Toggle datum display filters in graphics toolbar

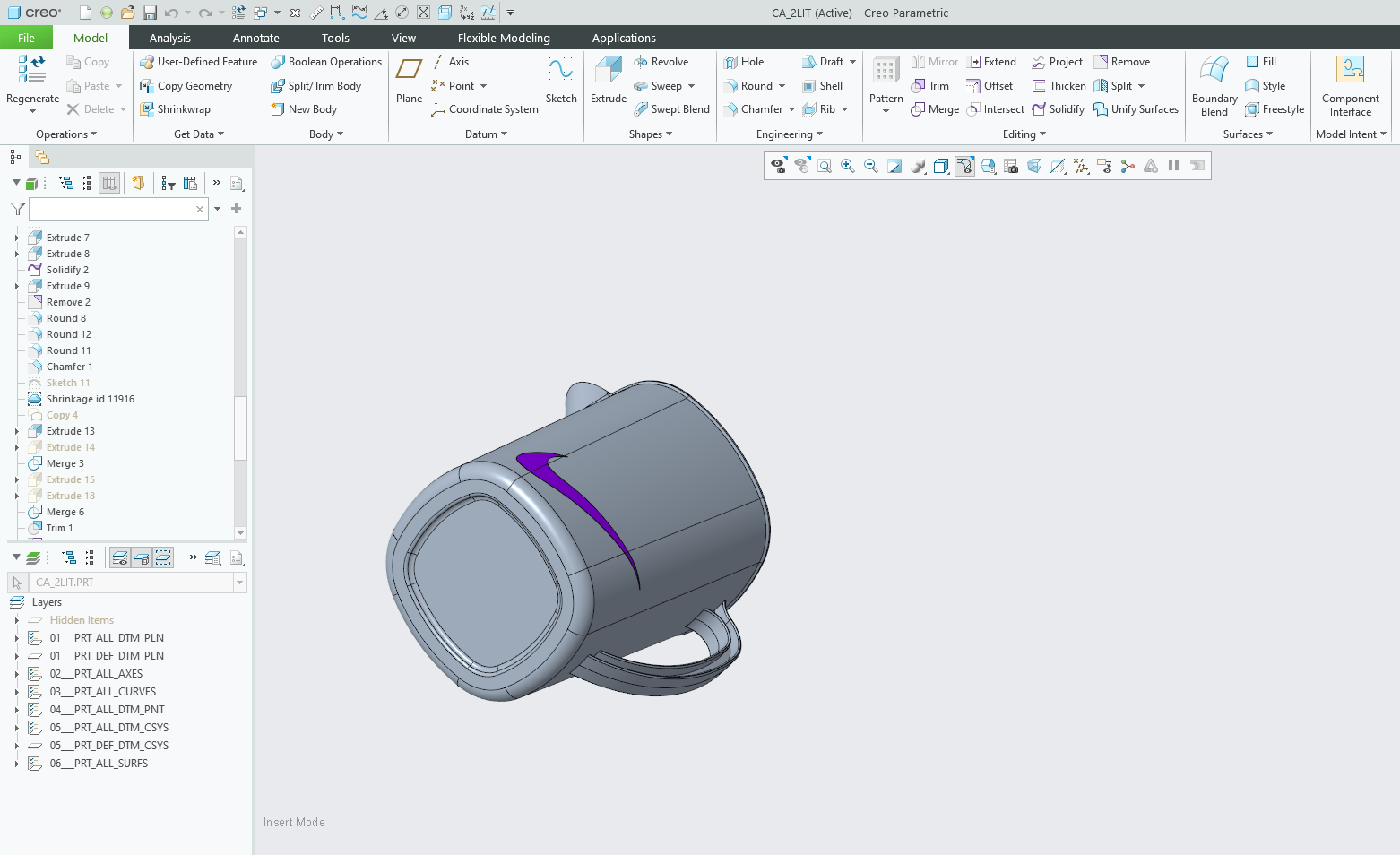click(1081, 166)
